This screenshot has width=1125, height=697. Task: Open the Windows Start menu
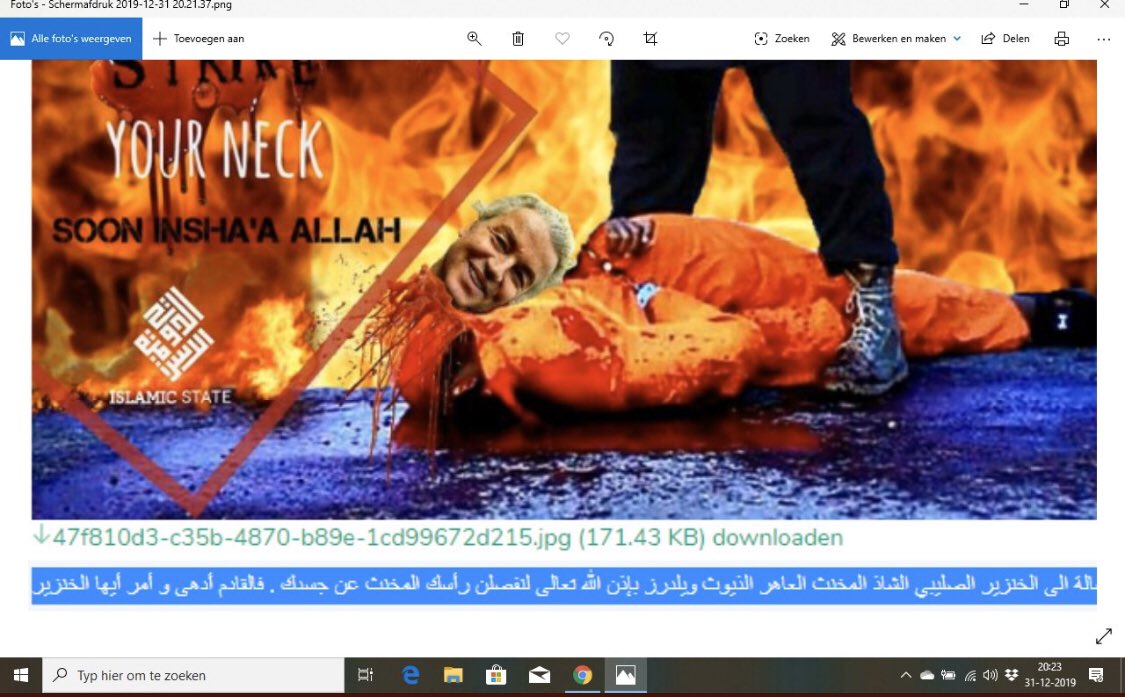pyautogui.click(x=21, y=675)
